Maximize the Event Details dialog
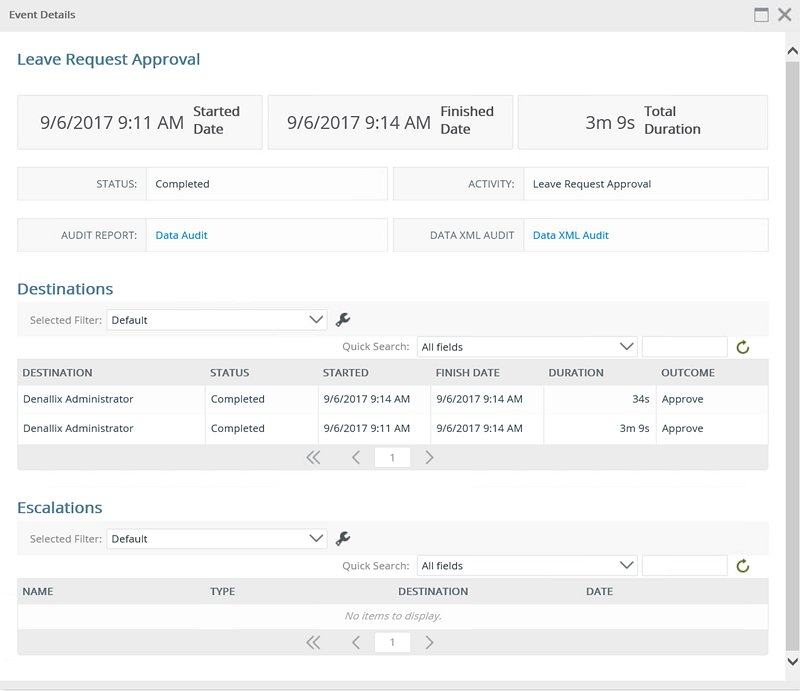 (761, 15)
